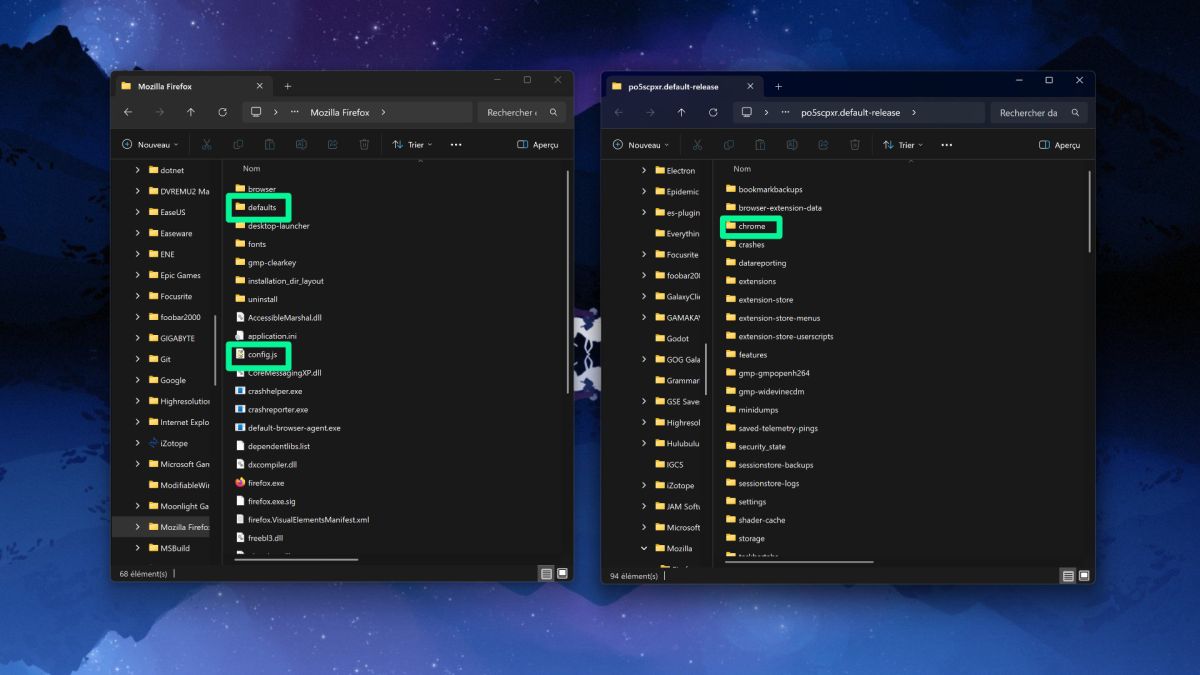Click Back arrow in Mozilla Firefox window
The height and width of the screenshot is (675, 1200).
coord(128,113)
